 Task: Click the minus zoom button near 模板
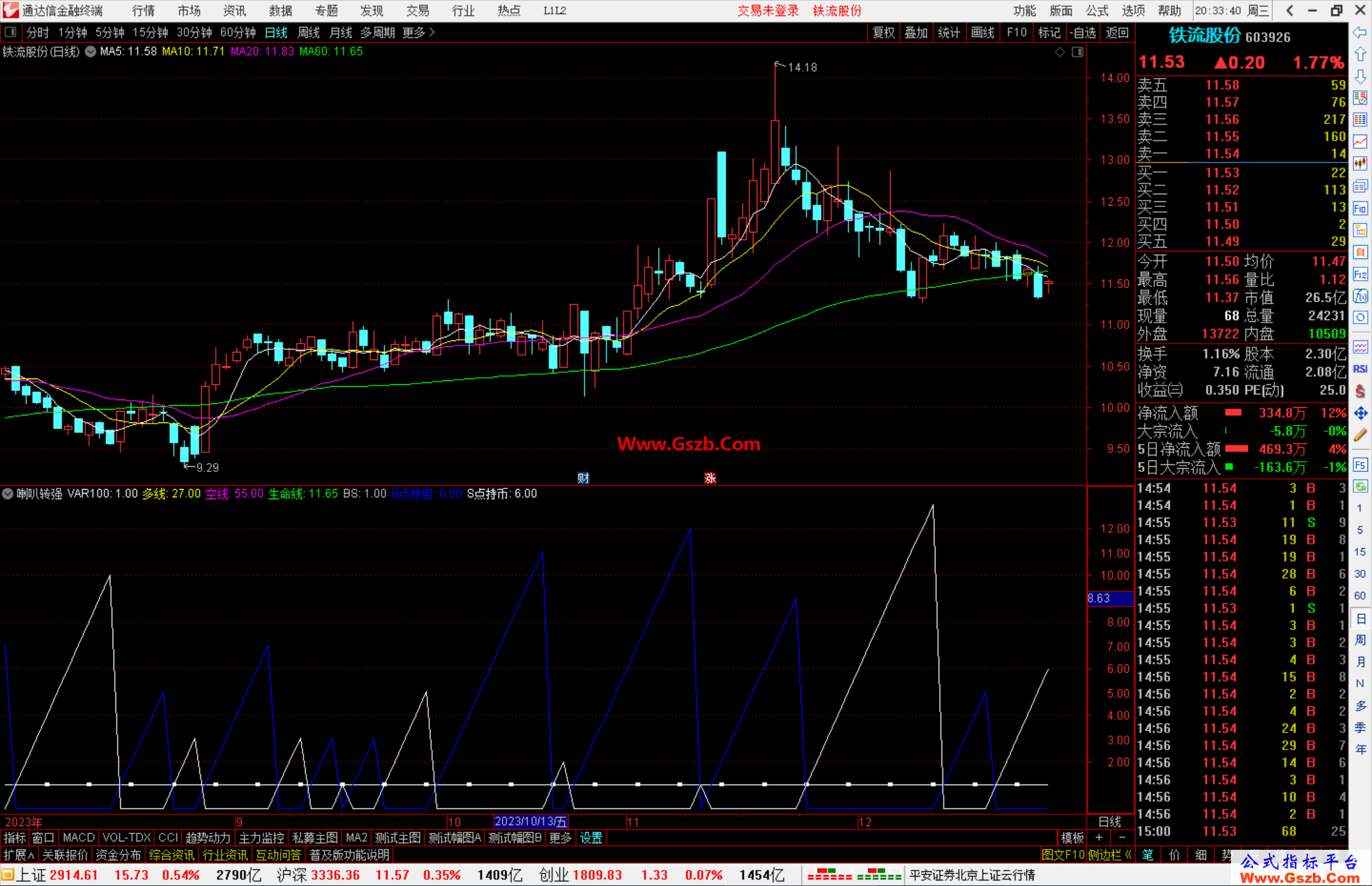point(1122,838)
